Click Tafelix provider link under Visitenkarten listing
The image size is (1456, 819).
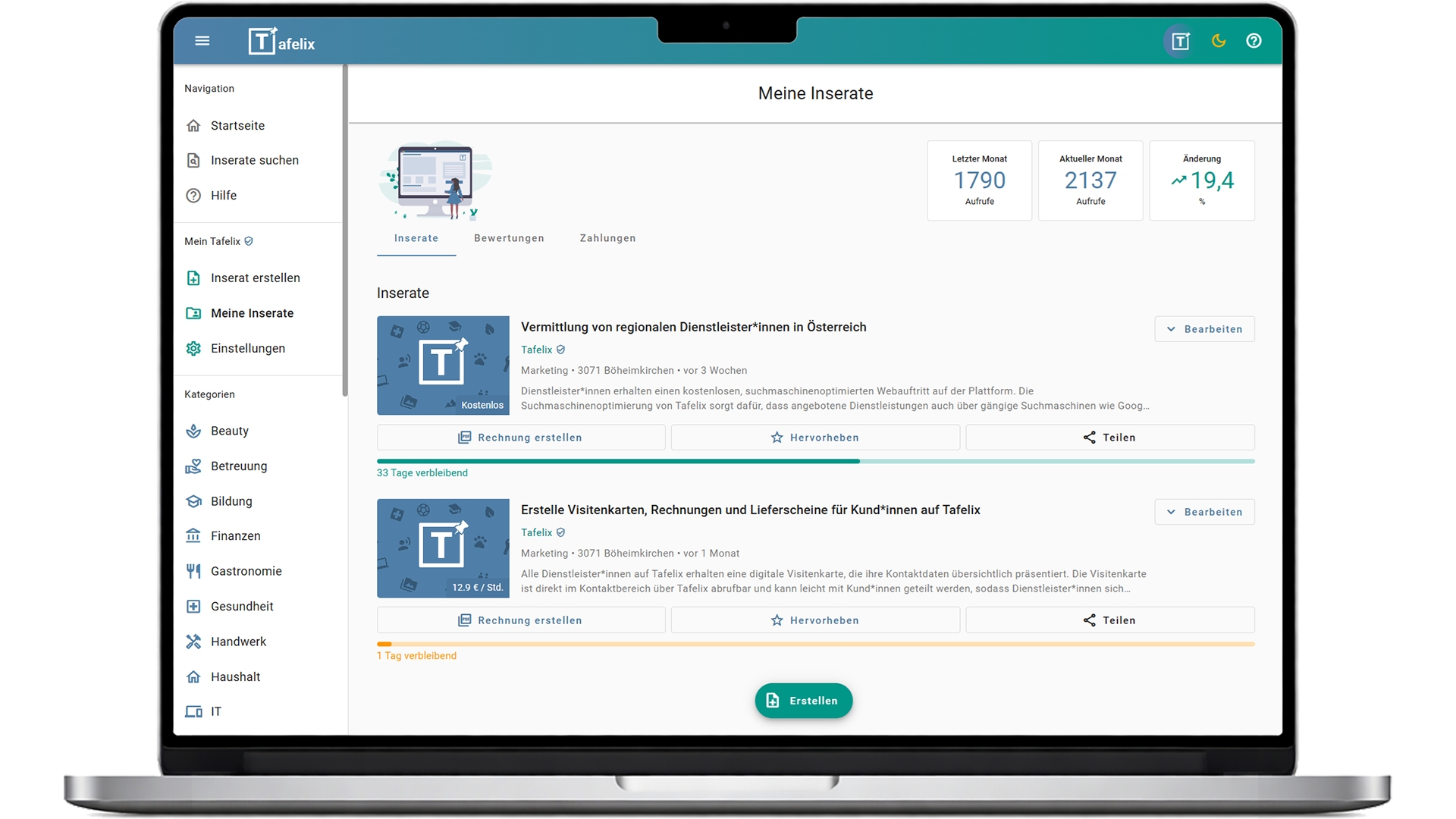[x=537, y=532]
